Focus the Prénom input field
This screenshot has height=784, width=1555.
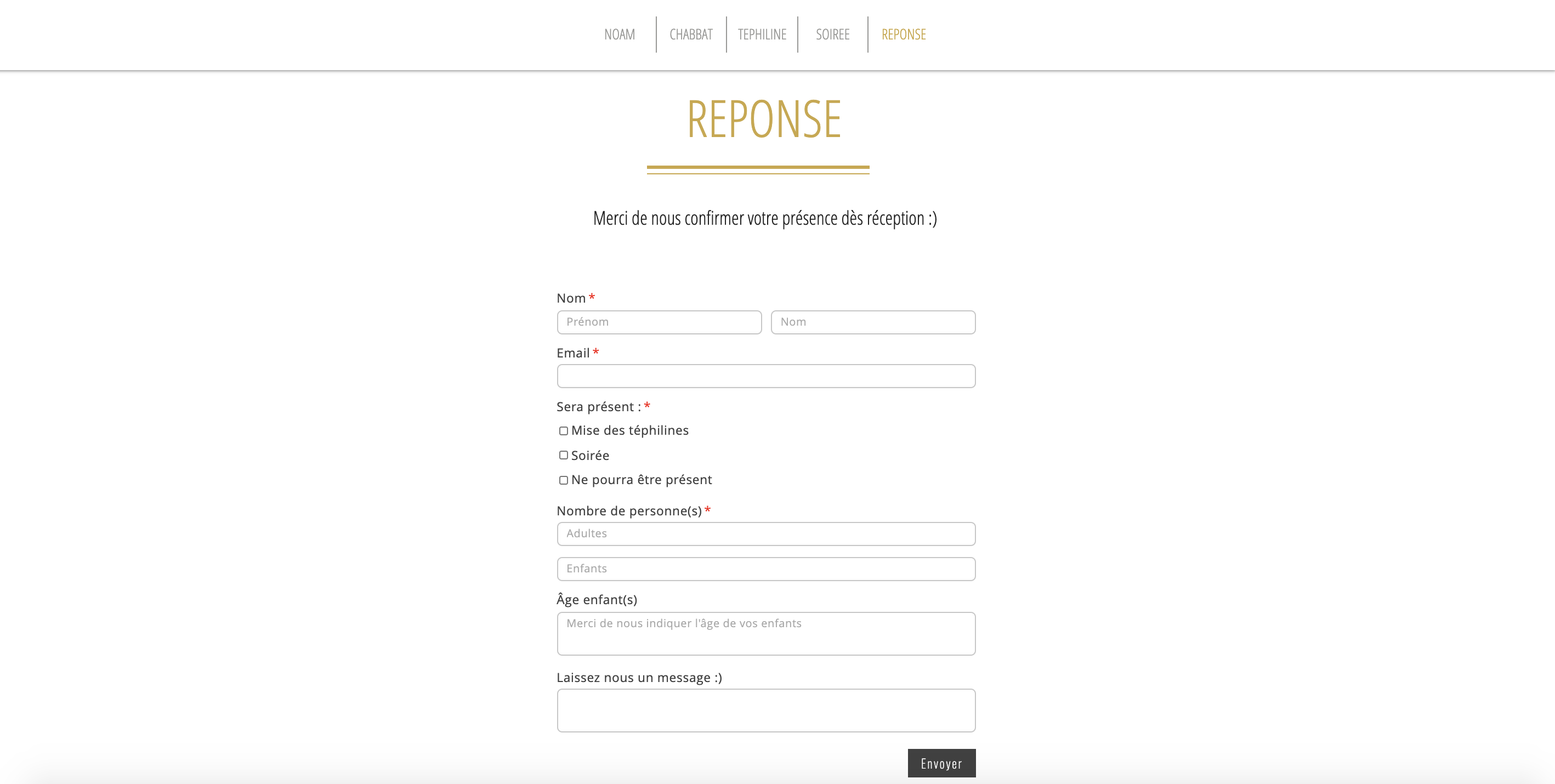coord(659,322)
